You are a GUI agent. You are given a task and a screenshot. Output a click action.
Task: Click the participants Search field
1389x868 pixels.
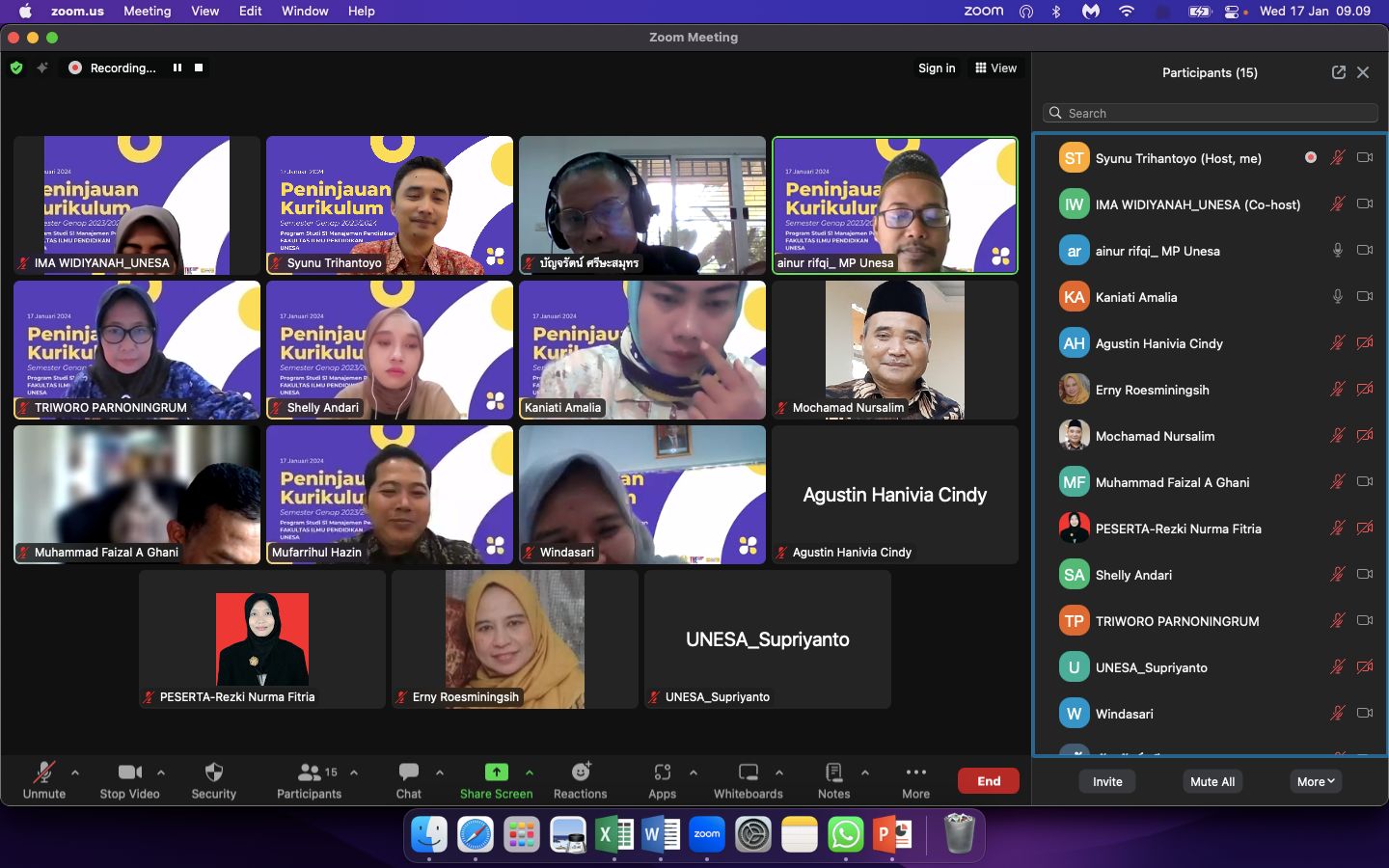1211,113
